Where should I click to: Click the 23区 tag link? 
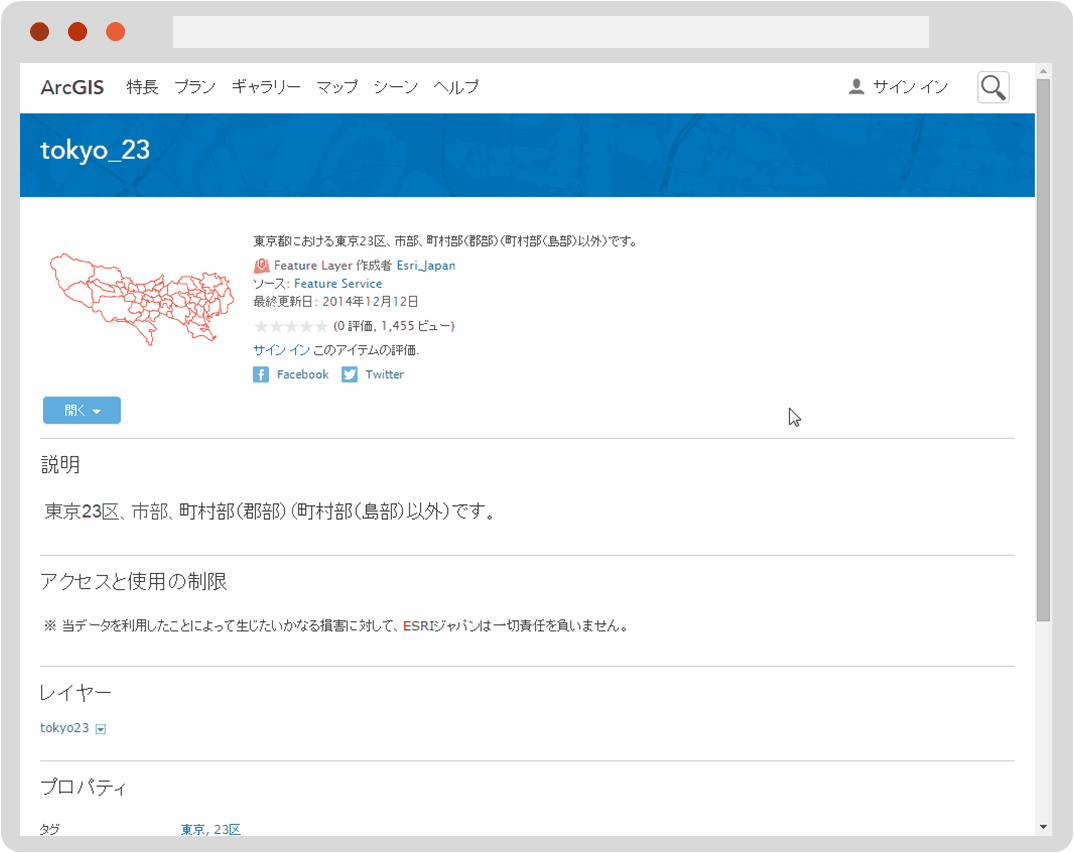pos(227,830)
